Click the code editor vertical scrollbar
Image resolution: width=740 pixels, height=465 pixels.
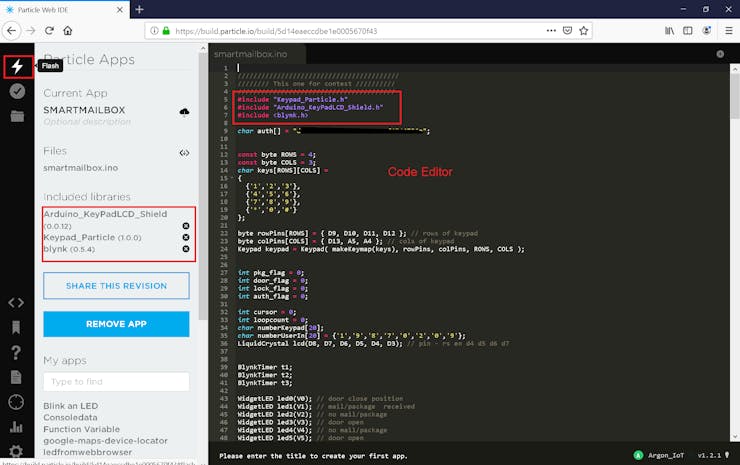pos(735,253)
